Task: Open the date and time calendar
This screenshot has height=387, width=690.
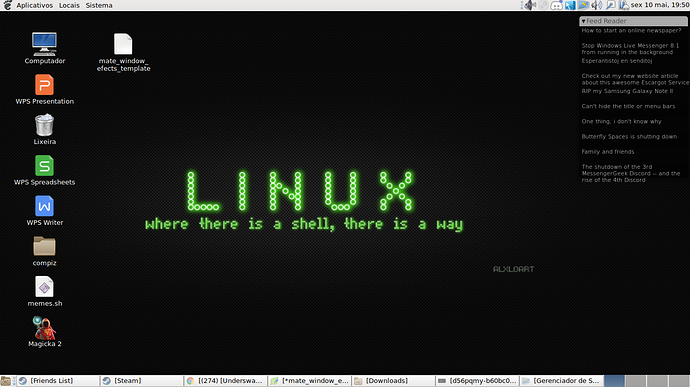Action: coord(660,5)
